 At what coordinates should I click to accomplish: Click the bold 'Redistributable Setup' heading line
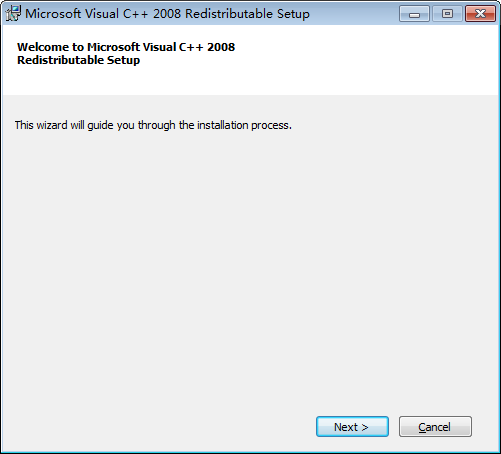coord(79,60)
